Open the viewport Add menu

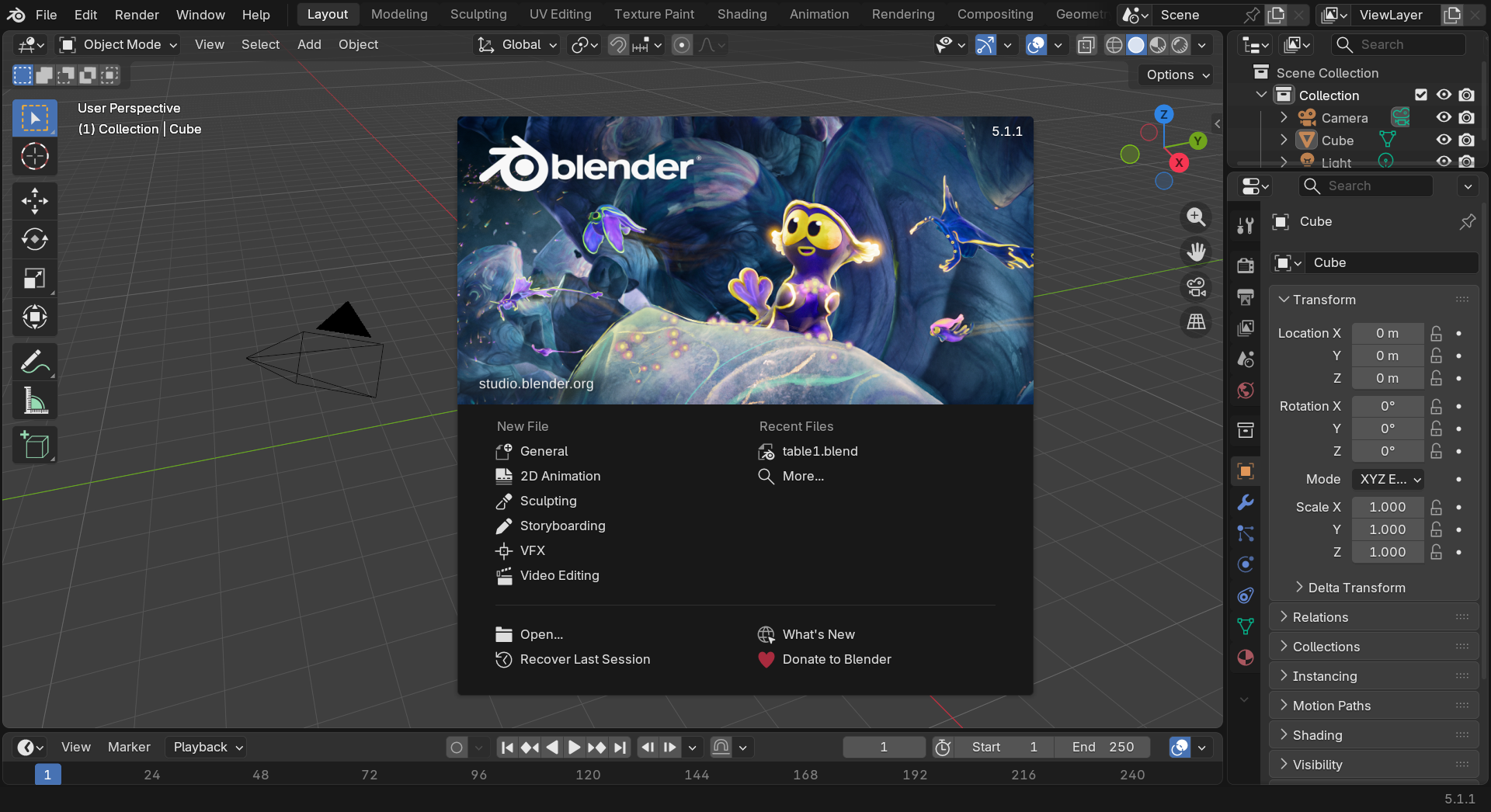[309, 45]
